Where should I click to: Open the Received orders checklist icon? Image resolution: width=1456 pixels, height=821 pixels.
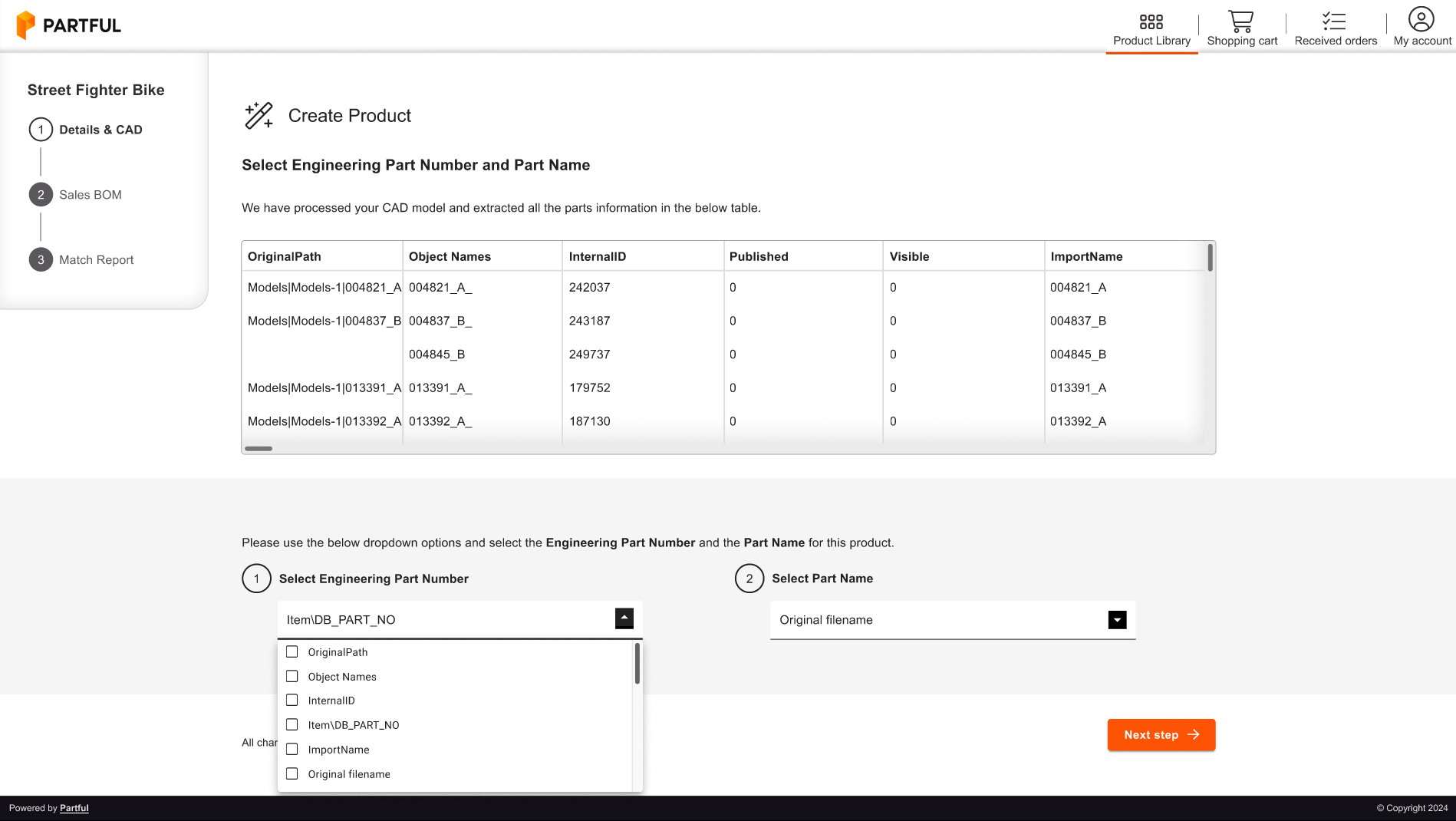point(1334,21)
